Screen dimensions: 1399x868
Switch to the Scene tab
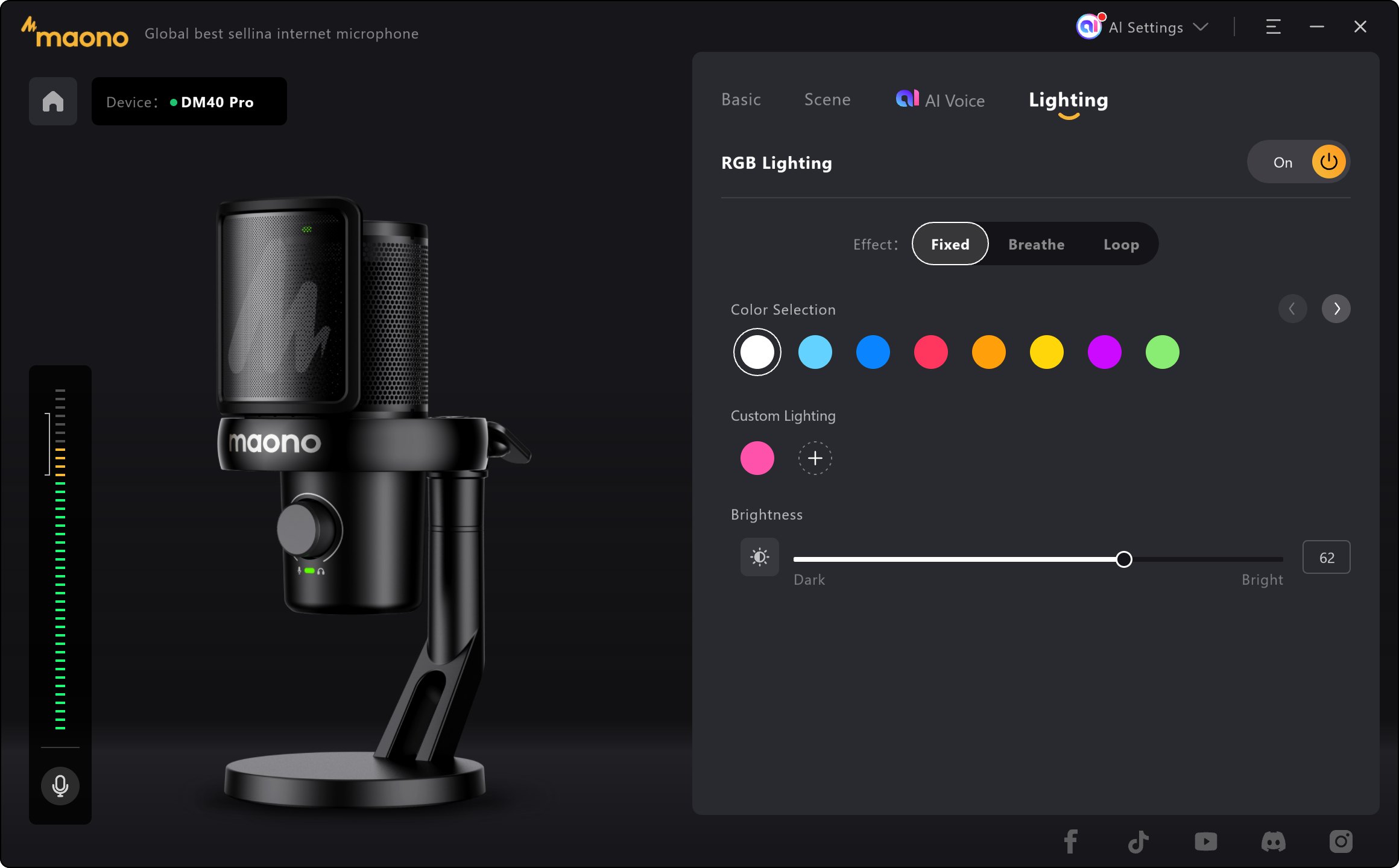coord(827,99)
